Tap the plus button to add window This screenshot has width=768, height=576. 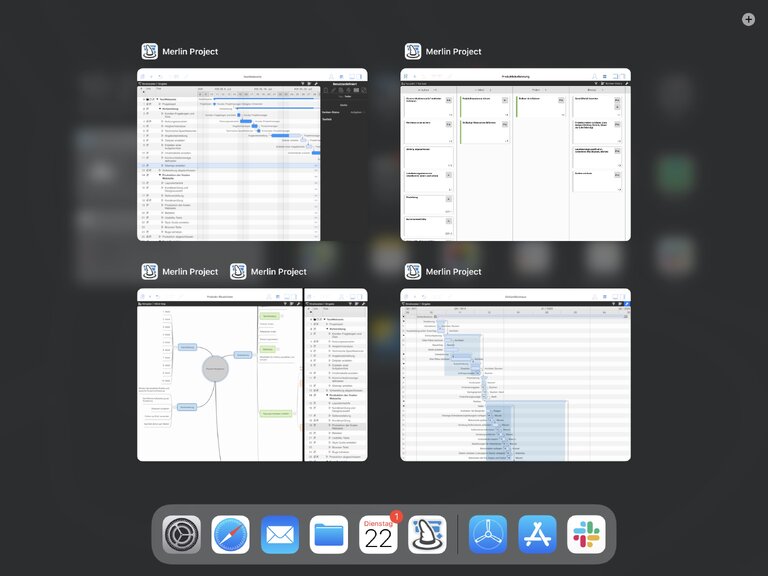pyautogui.click(x=748, y=19)
